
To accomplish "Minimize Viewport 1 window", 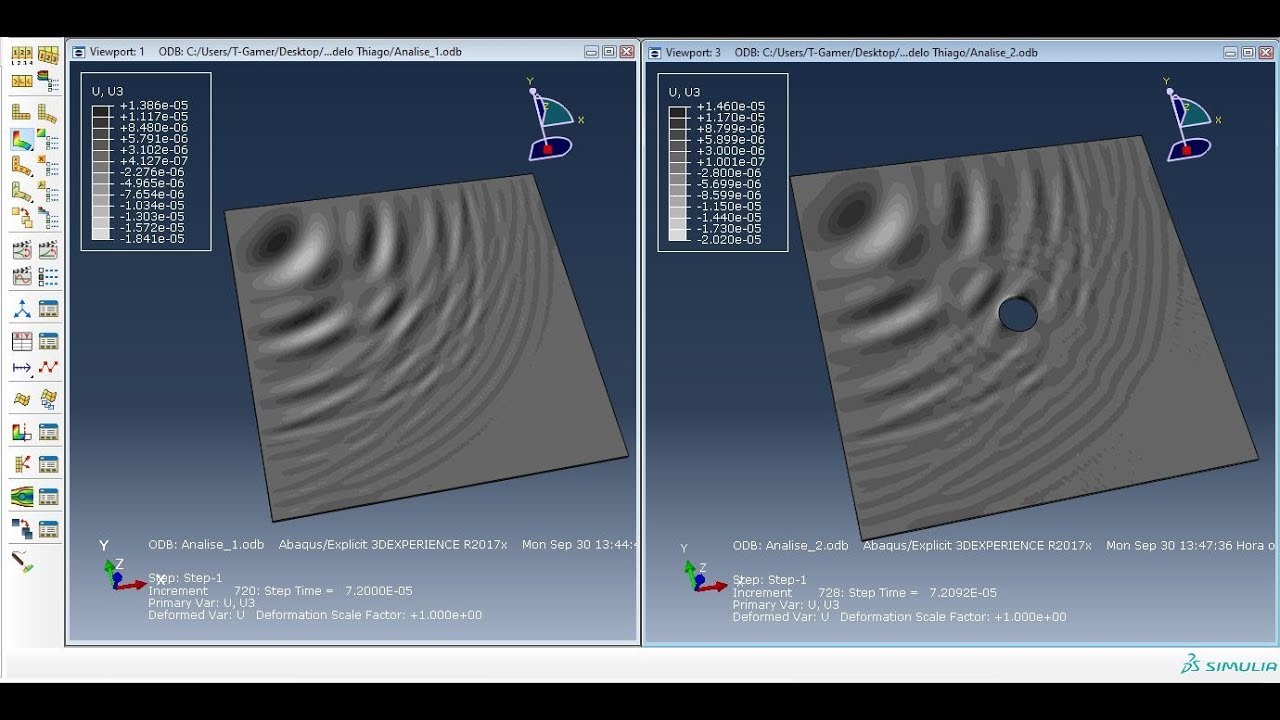I will [x=592, y=52].
